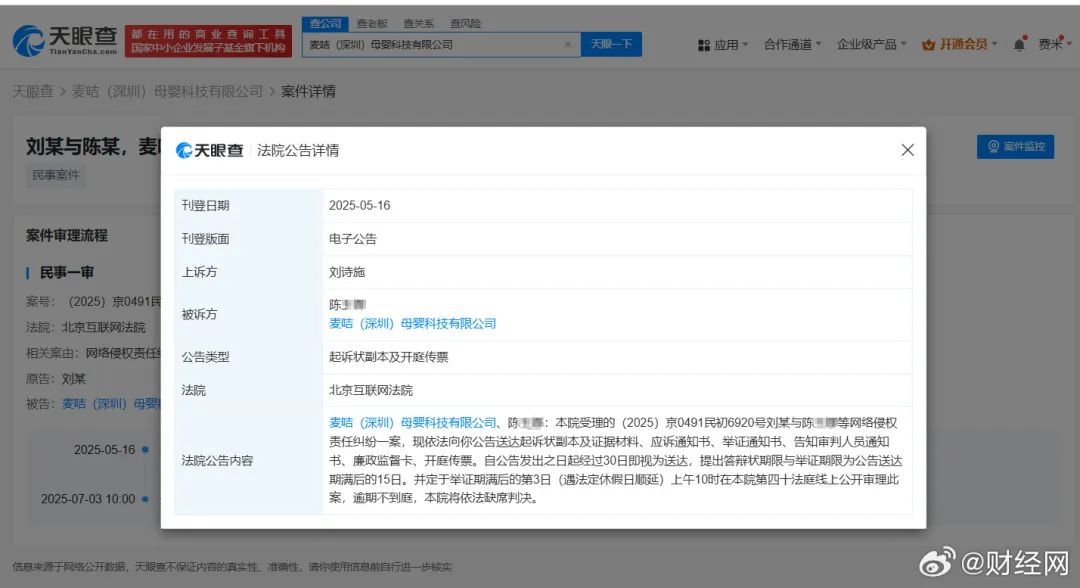Click the 2025-05-16 timeline dot
Screen dimensions: 1080x588
(145, 450)
